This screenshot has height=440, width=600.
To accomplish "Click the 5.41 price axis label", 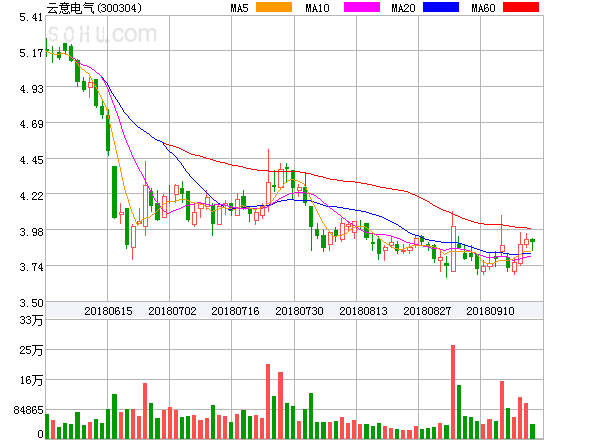I will pos(31,17).
